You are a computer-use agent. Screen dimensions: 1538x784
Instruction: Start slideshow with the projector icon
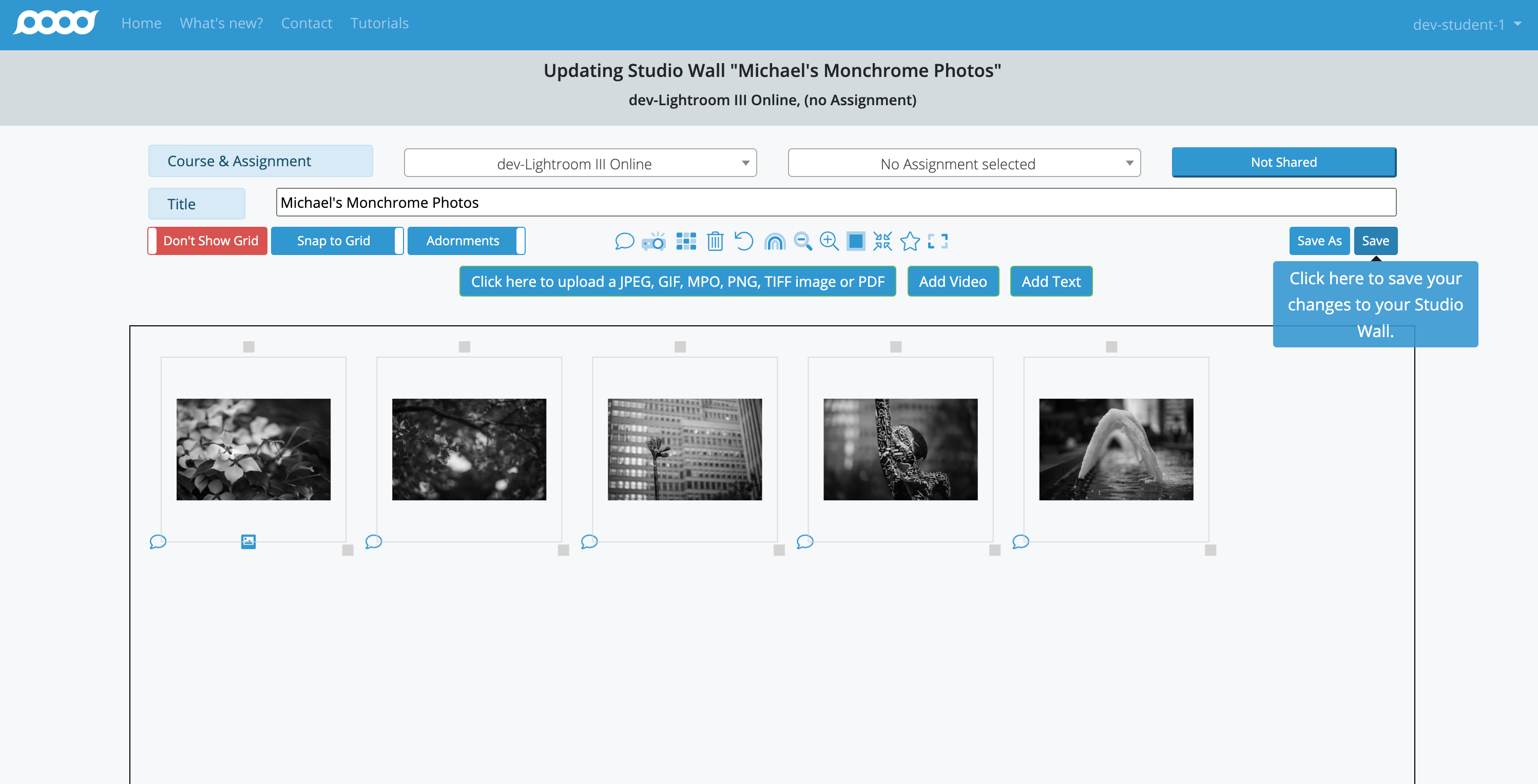coord(654,241)
